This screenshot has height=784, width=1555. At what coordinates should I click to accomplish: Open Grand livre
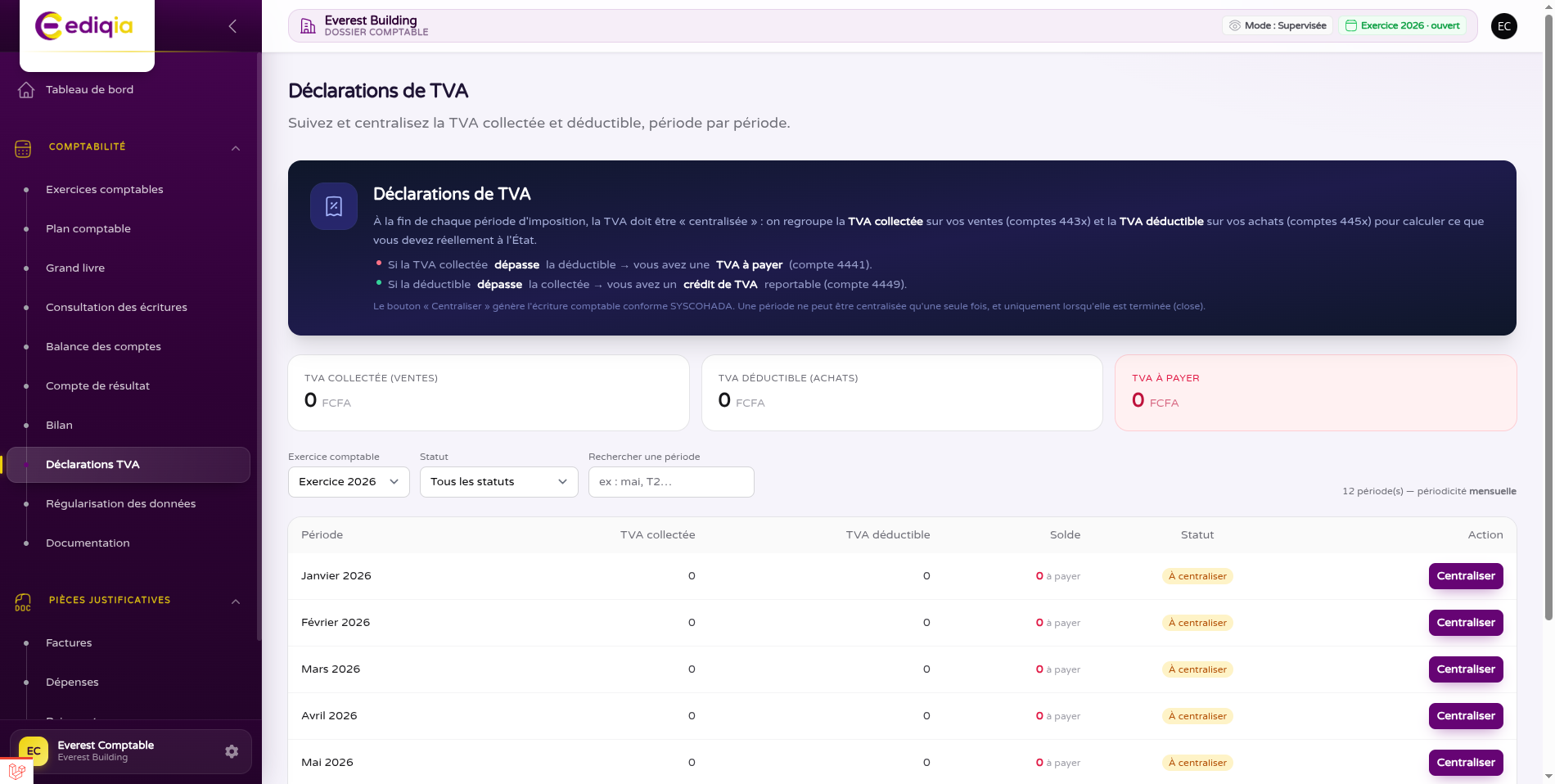[x=75, y=268]
